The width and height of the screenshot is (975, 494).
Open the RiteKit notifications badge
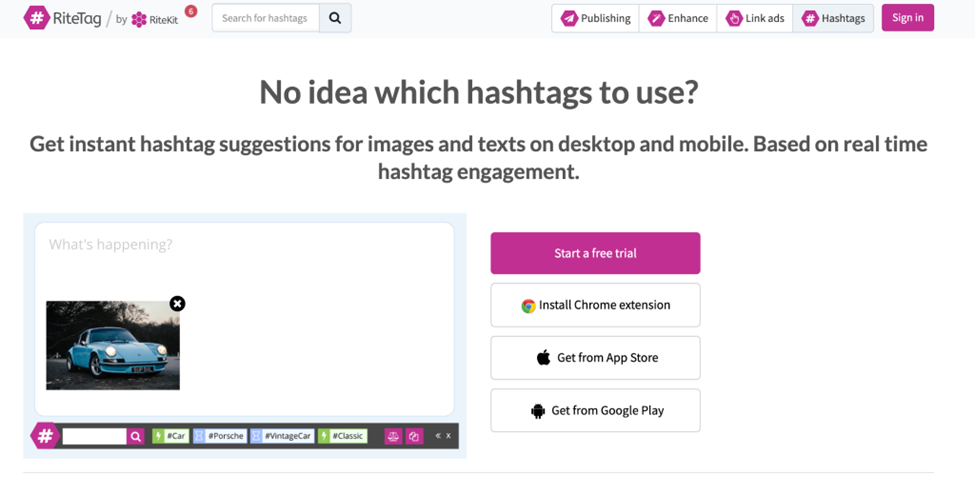190,11
